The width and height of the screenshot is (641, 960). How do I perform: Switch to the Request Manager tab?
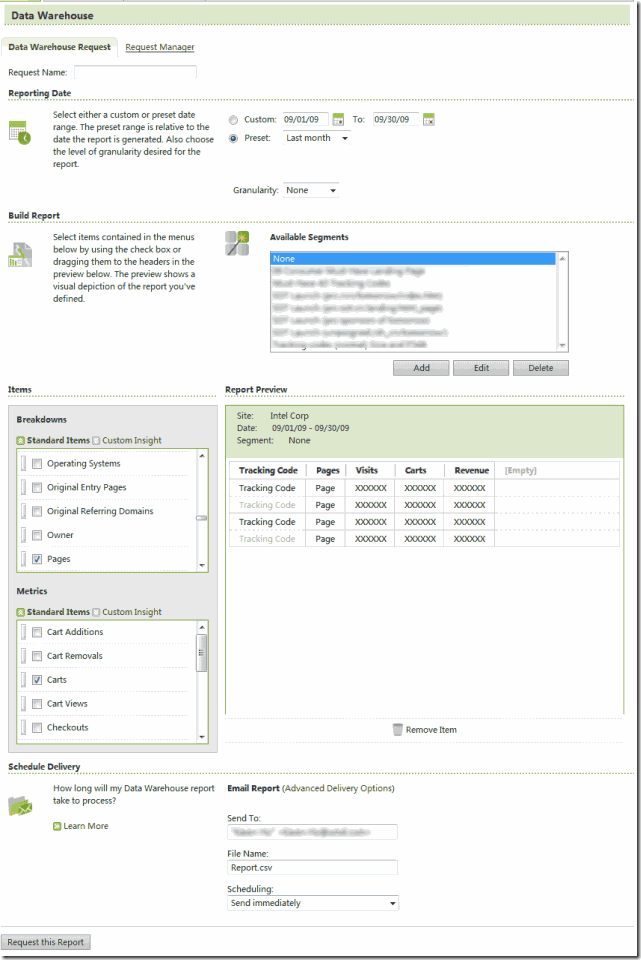(160, 47)
